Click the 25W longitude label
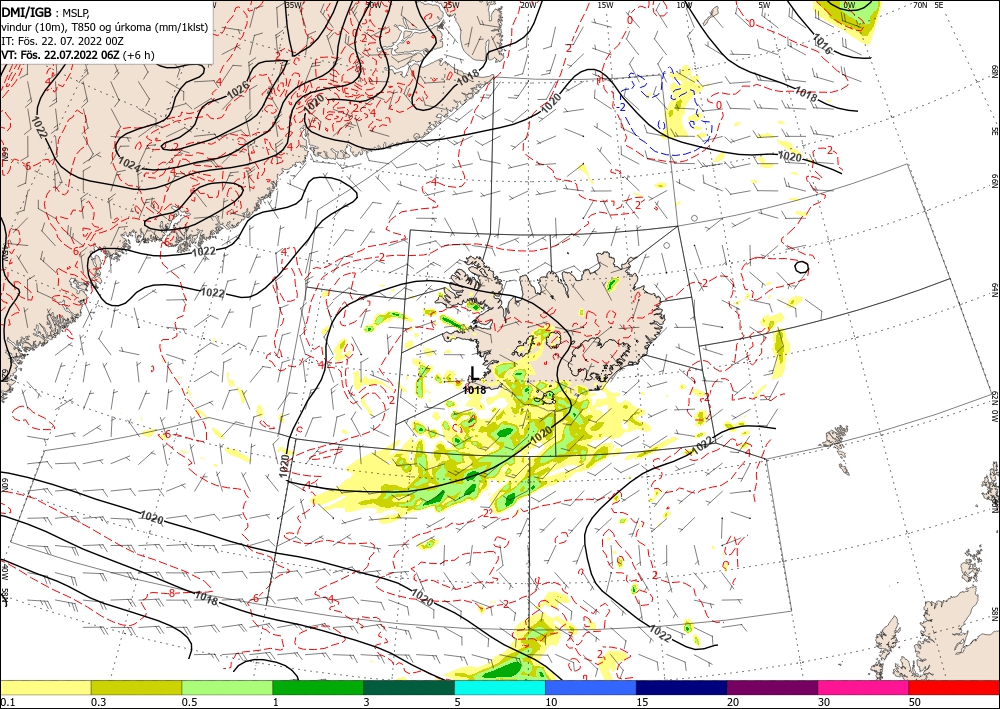 point(451,5)
